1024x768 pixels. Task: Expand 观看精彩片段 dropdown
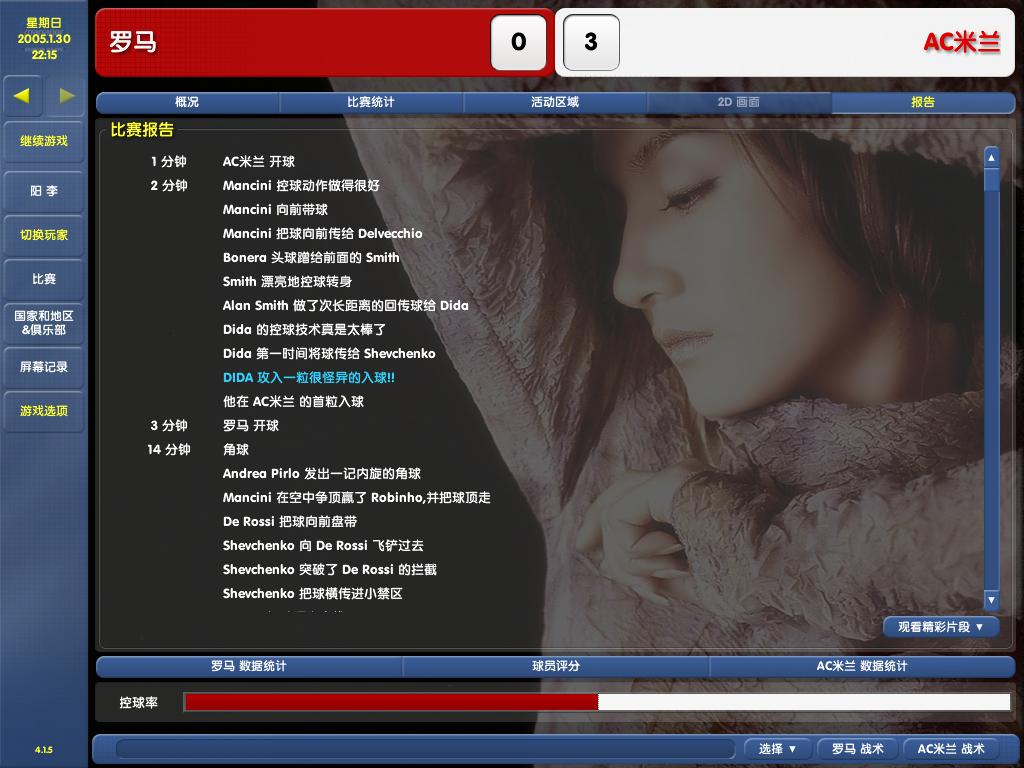tap(941, 627)
